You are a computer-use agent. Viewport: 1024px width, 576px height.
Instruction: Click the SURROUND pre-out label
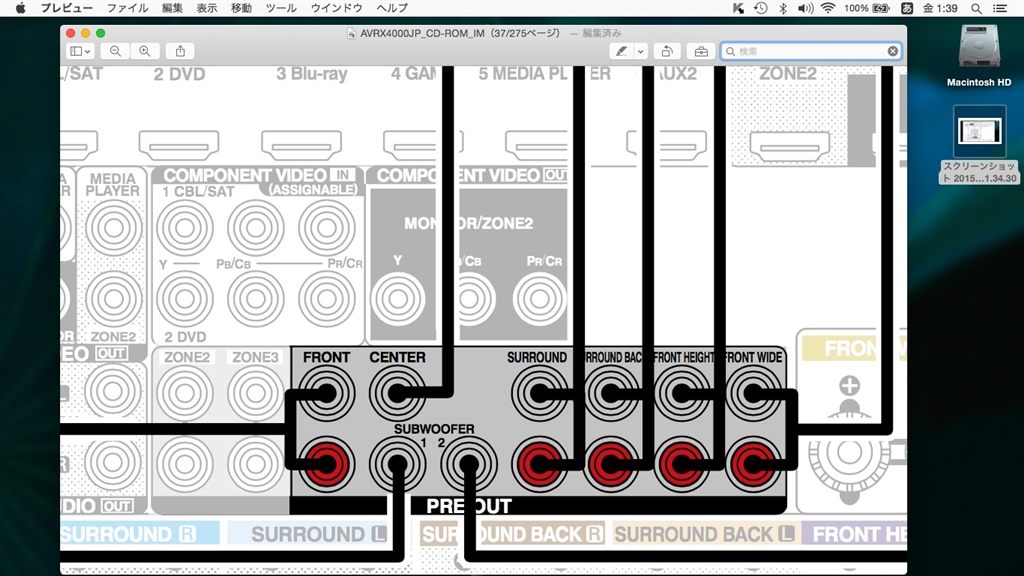coord(537,357)
